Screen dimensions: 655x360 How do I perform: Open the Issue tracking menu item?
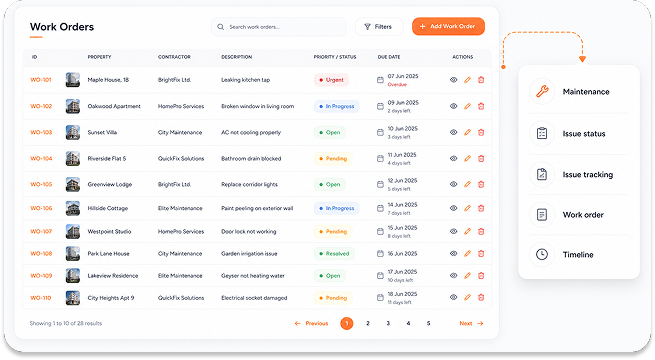click(579, 175)
